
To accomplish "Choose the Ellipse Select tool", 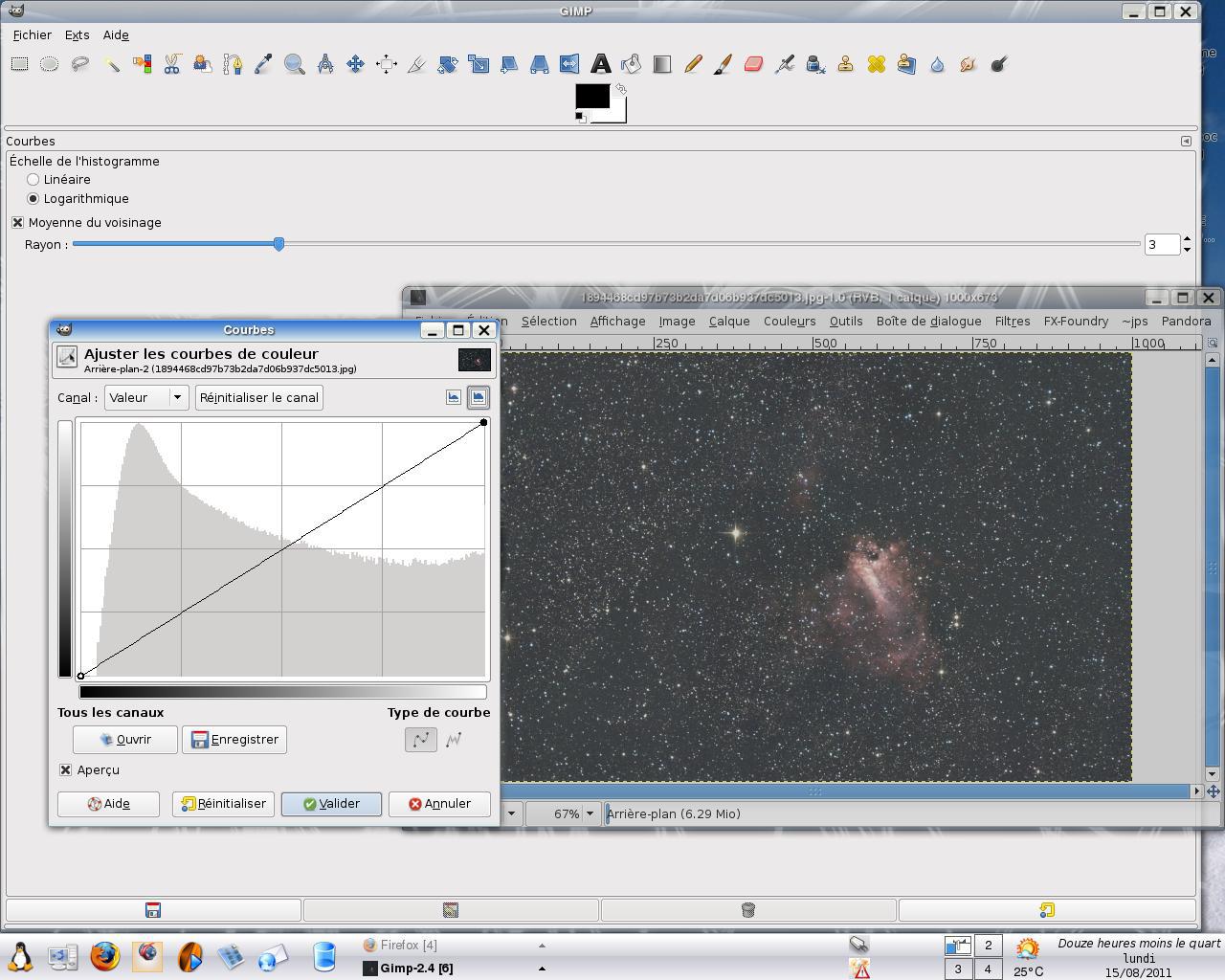I will 50,64.
